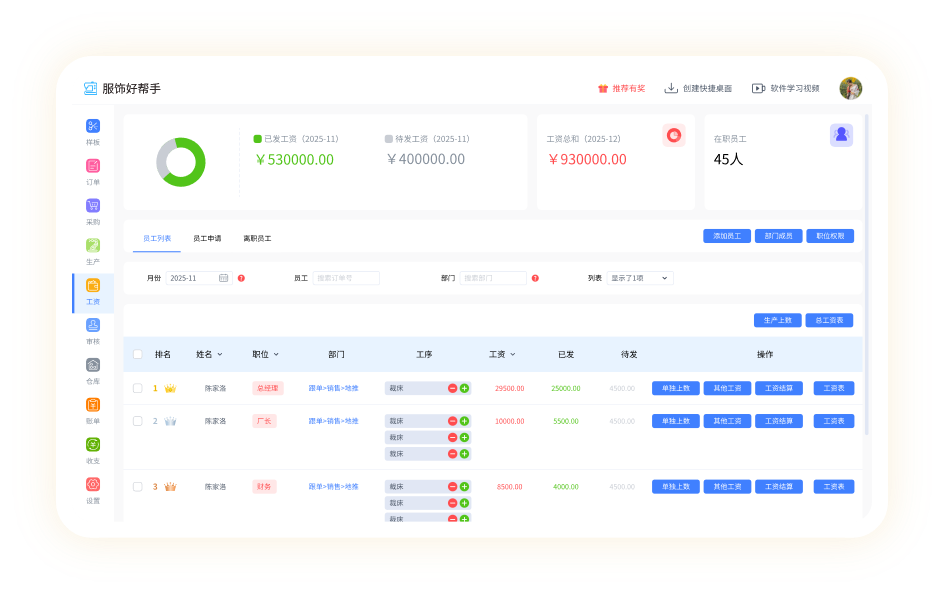Open 设置 settings gear icon in sidebar

coord(93,485)
